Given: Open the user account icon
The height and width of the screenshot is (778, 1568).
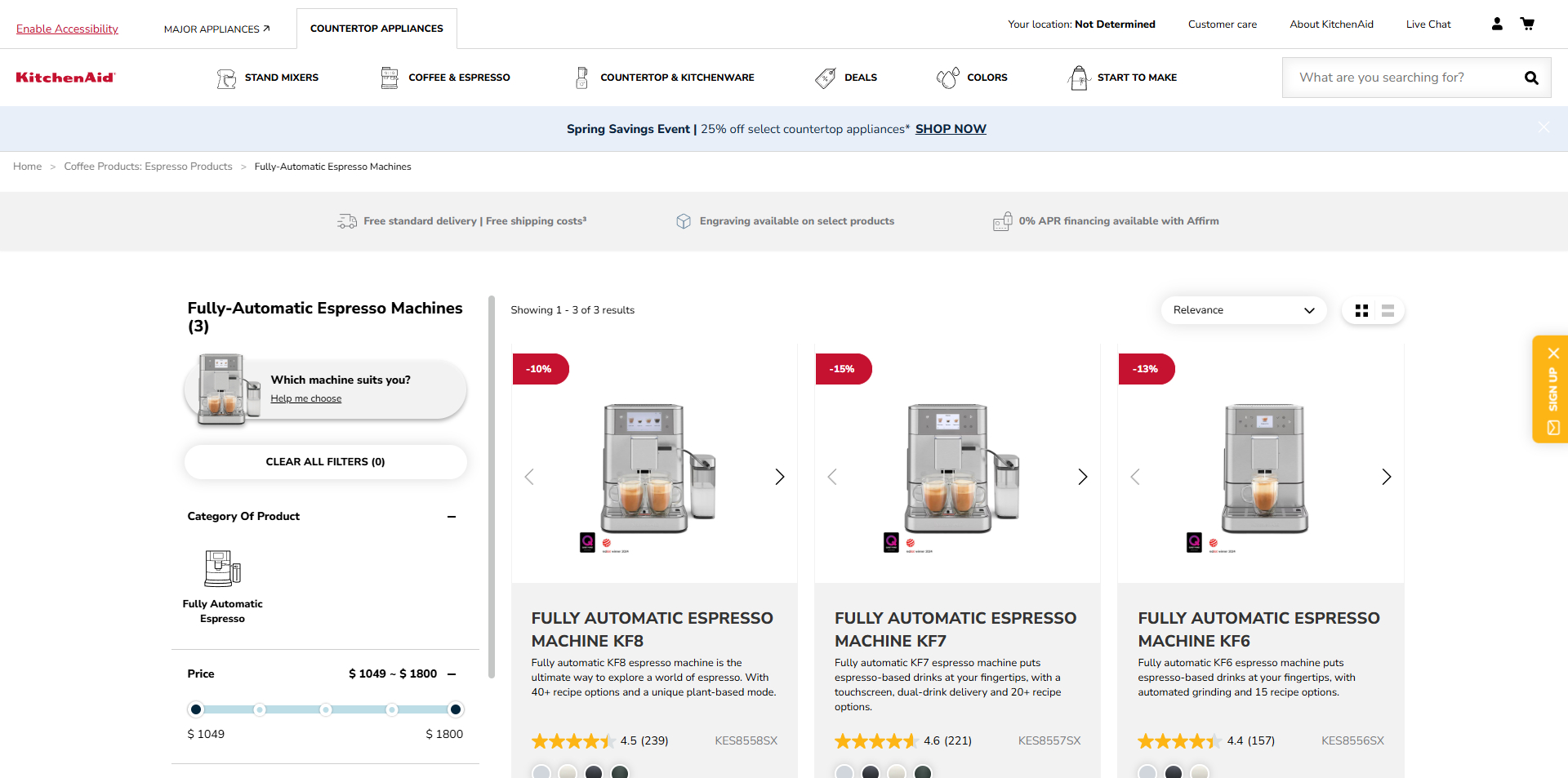Looking at the screenshot, I should pos(1497,24).
